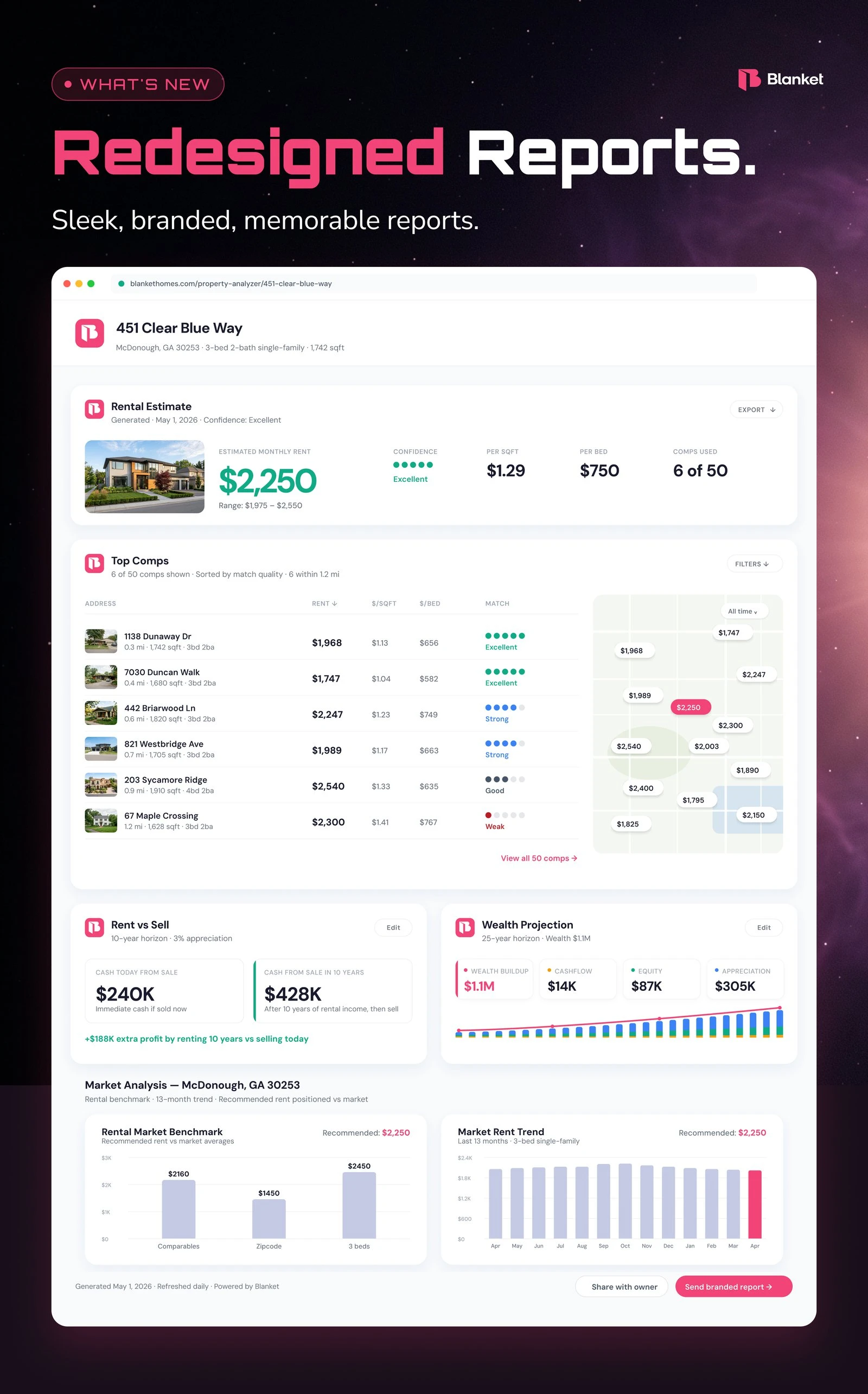
Task: Click the Cash From Sale in 10 Years card
Action: 333,991
